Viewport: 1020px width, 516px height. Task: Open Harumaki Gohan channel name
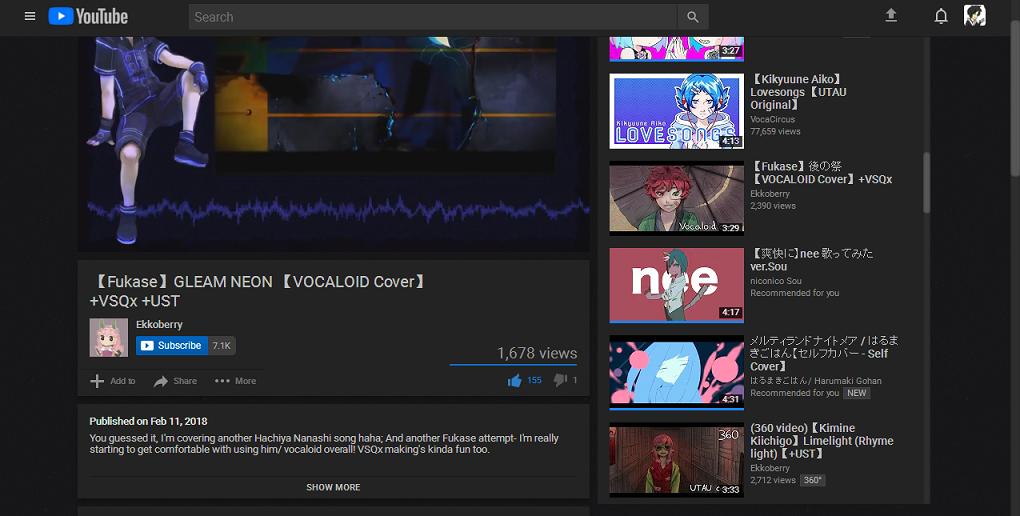click(x=816, y=381)
